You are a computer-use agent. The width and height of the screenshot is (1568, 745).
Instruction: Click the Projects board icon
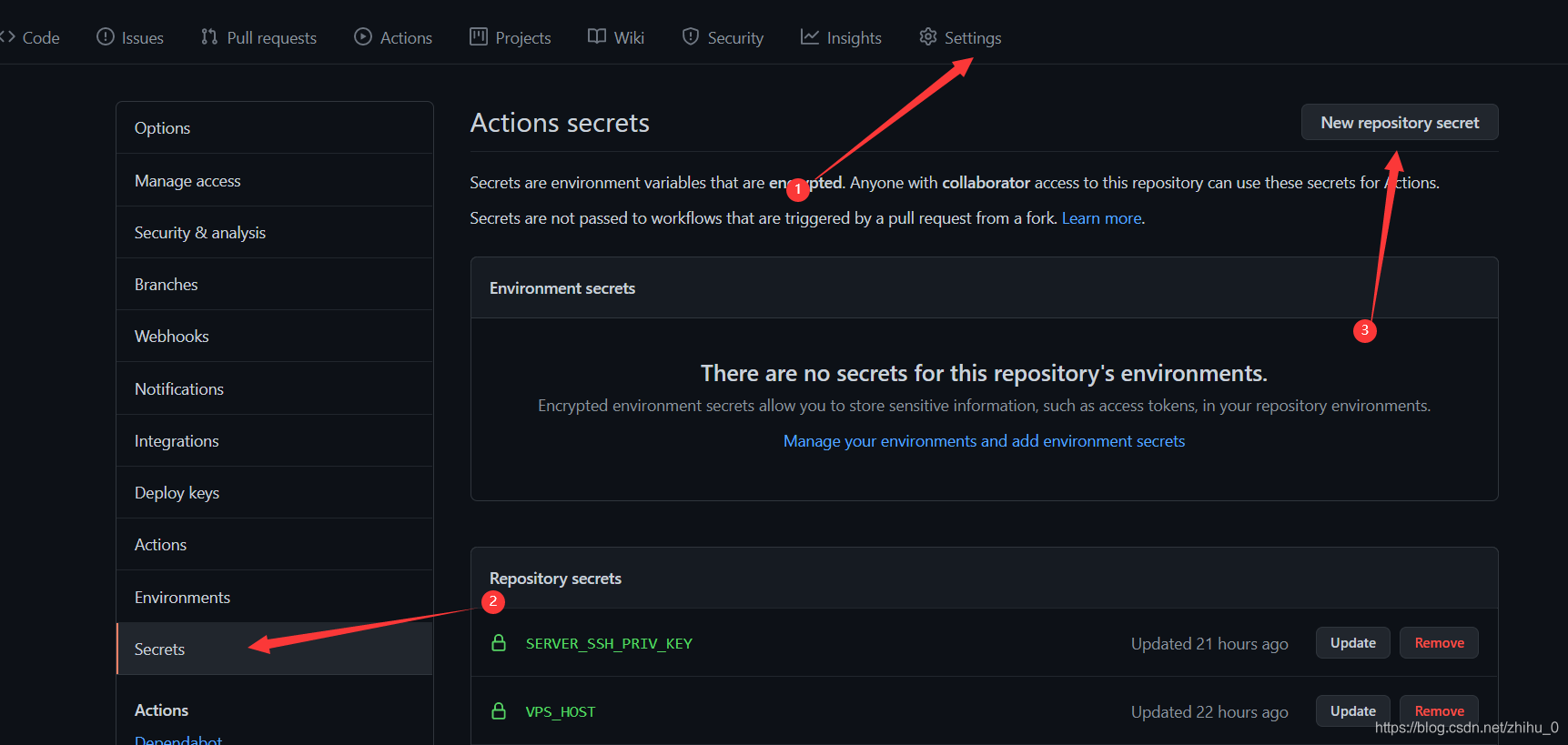click(x=479, y=37)
